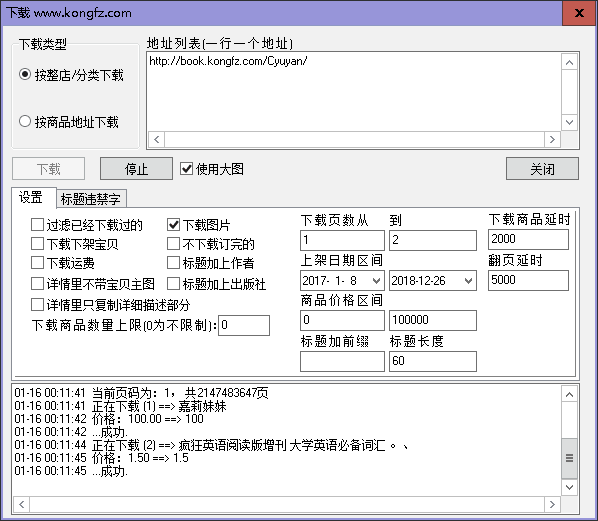Click the disabled 下载 button
598x521 pixels.
pyautogui.click(x=48, y=169)
